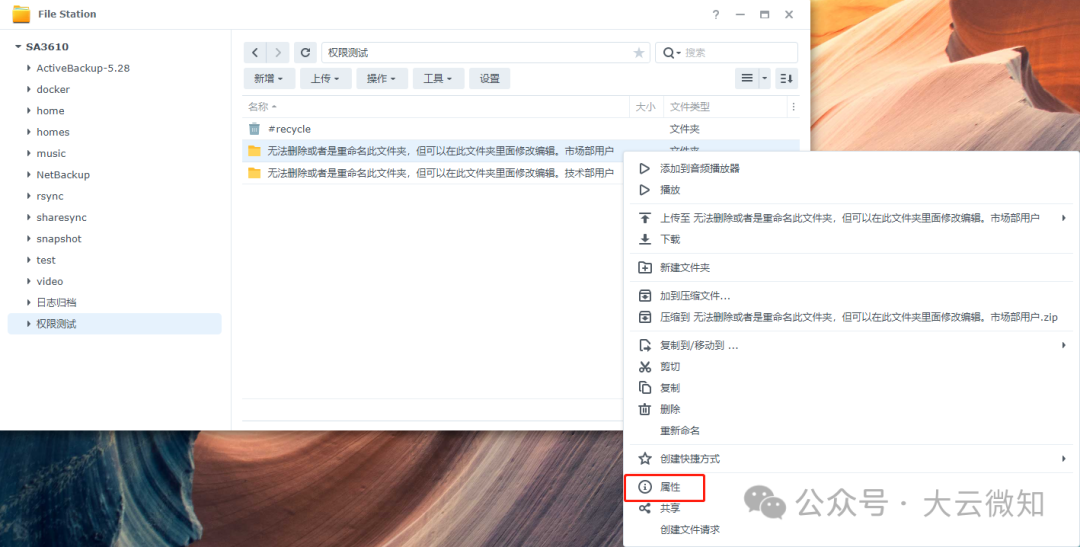Expand the docker folder arrow
The width and height of the screenshot is (1080, 547).
[29, 90]
